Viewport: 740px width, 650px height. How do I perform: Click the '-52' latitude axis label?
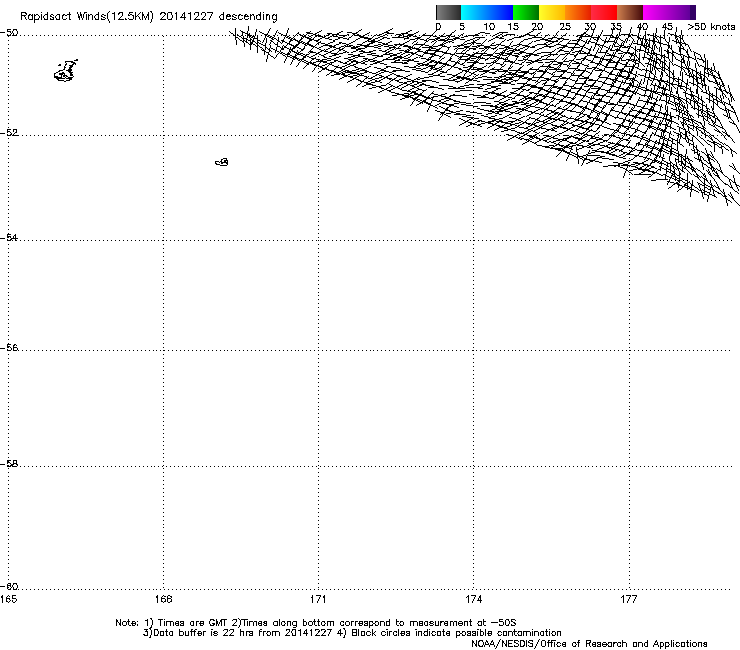(9, 133)
